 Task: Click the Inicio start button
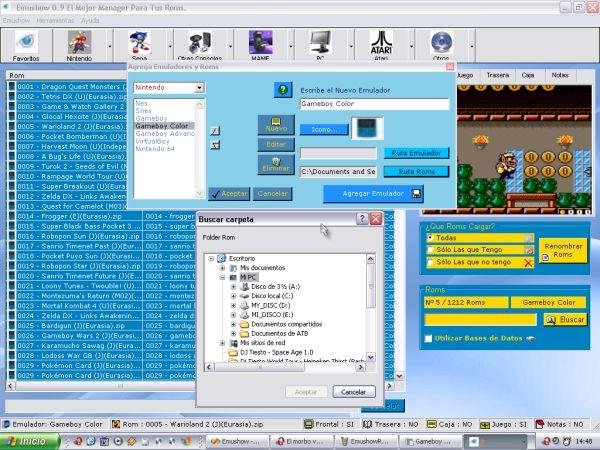pos(30,442)
